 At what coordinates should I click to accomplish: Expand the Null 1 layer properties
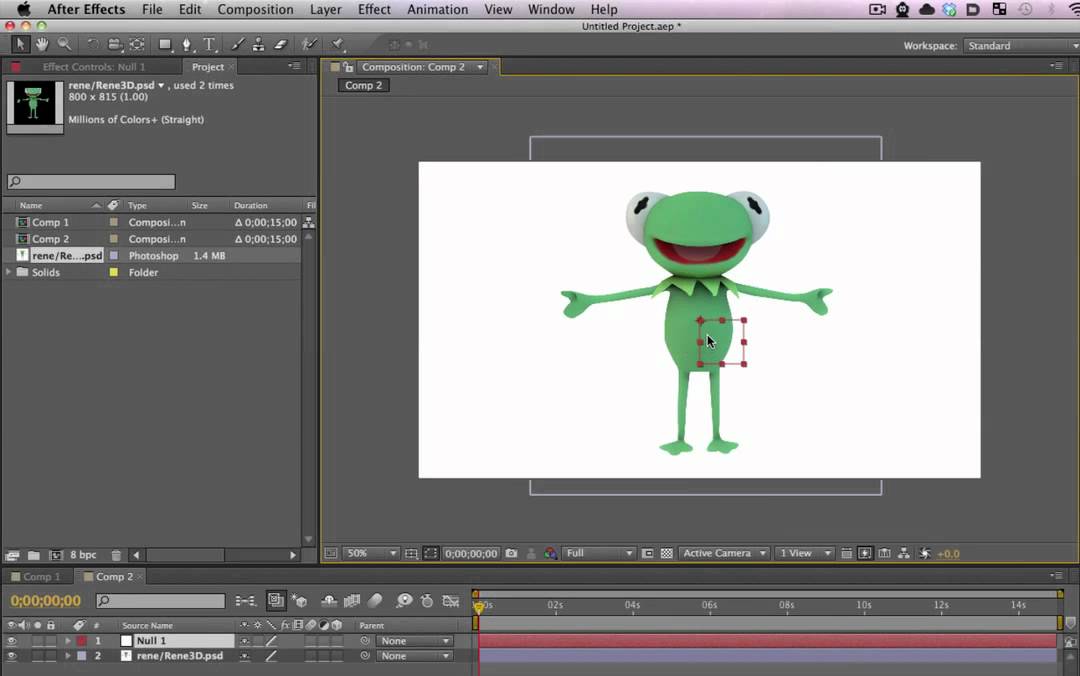coord(68,641)
